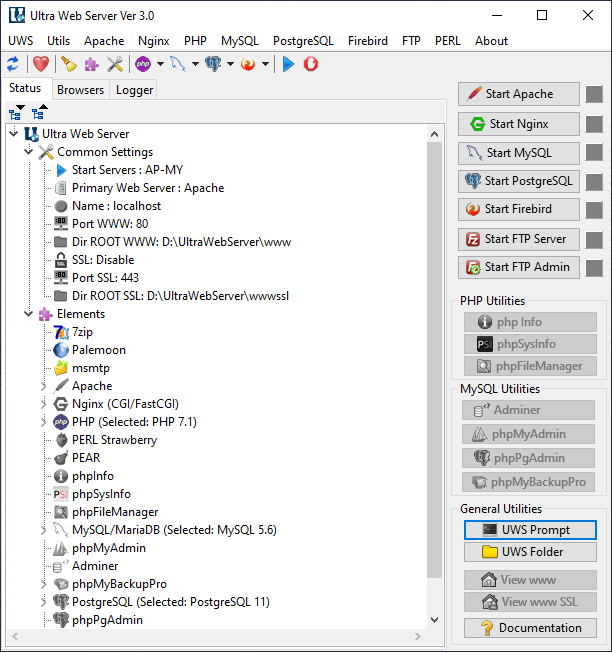
Task: Click the msmtp mail icon
Action: tap(61, 368)
